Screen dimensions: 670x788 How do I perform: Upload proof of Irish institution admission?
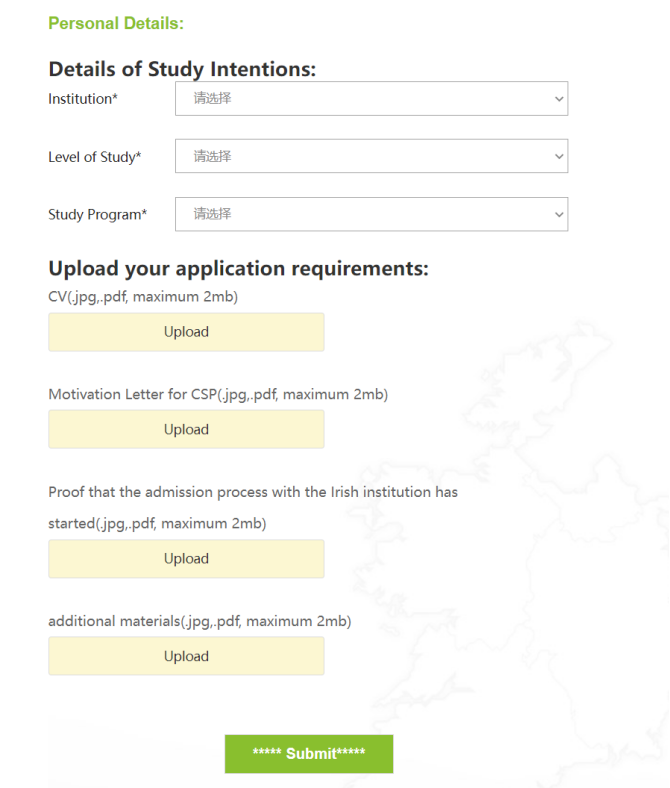click(x=186, y=559)
